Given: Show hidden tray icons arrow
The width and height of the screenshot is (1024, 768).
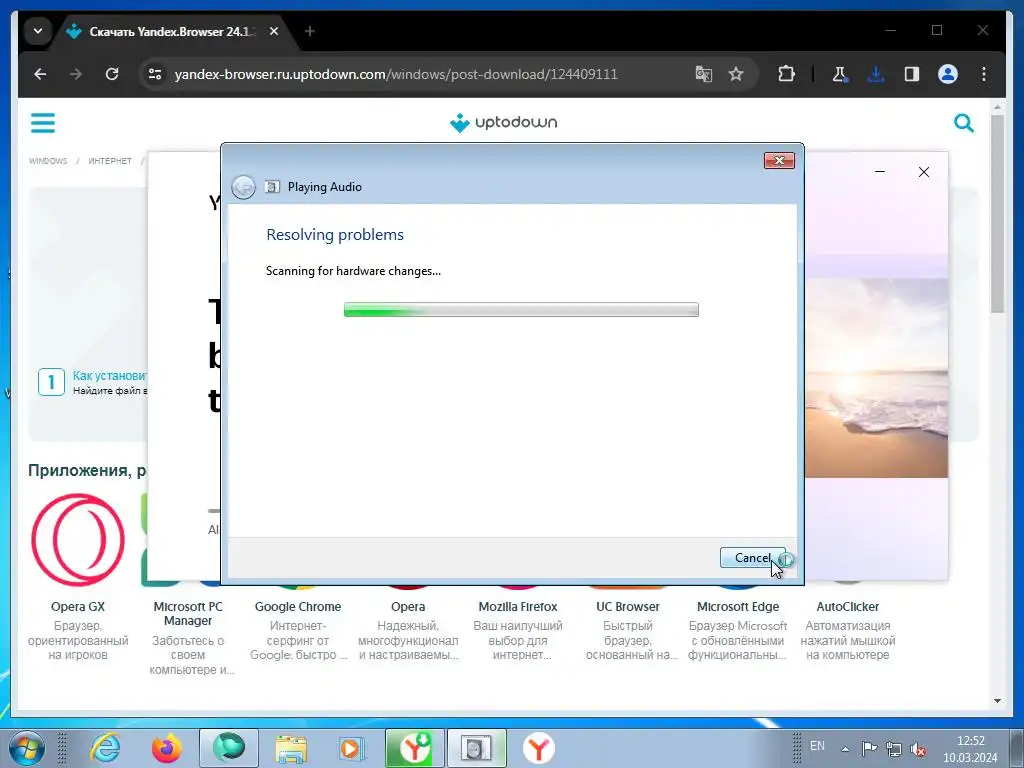Looking at the screenshot, I should [845, 749].
